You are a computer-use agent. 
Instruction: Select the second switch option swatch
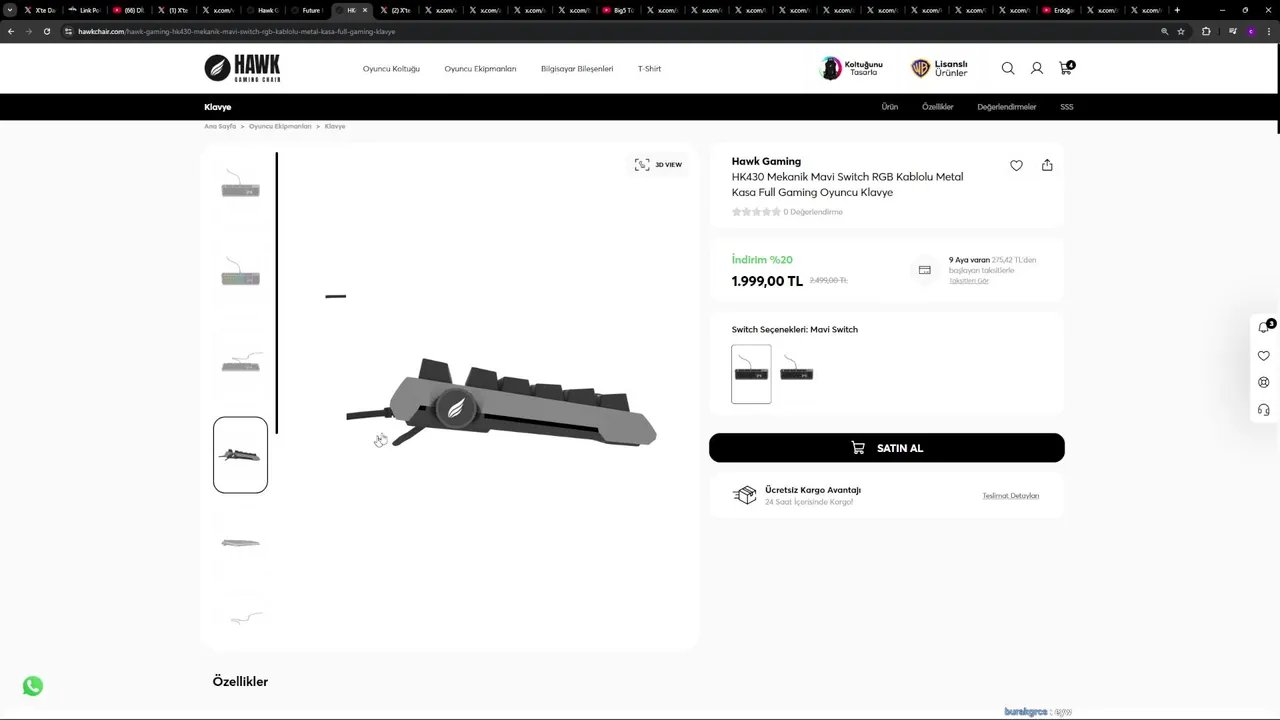pos(797,374)
